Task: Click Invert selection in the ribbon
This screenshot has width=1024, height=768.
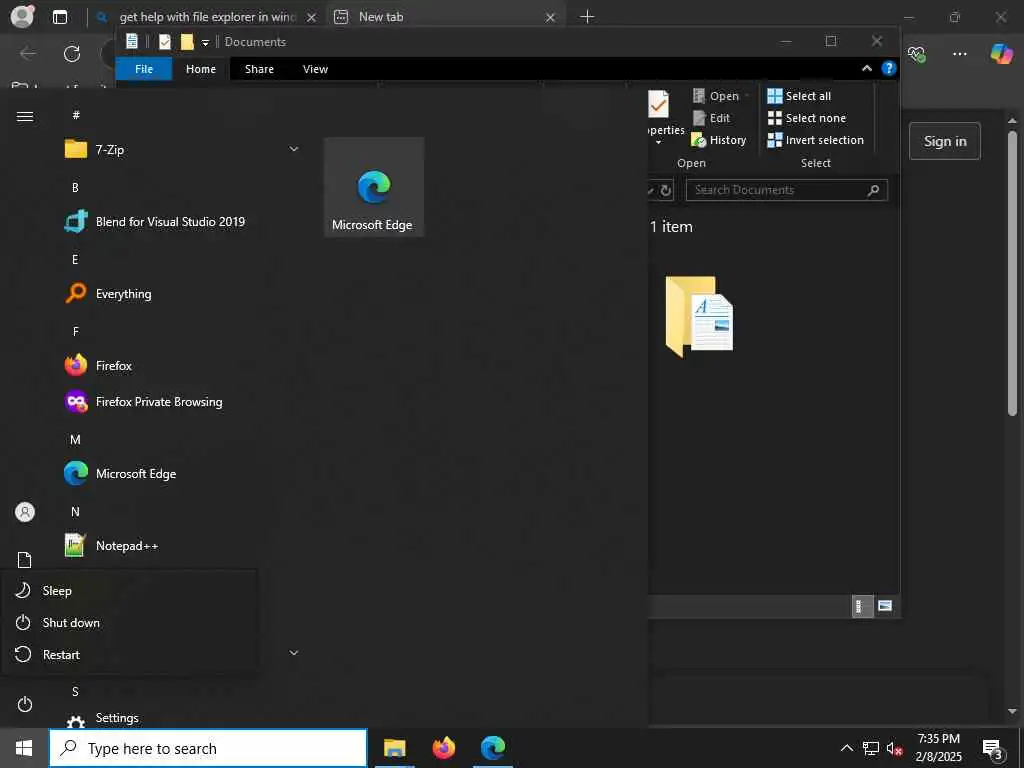Action: tap(816, 140)
